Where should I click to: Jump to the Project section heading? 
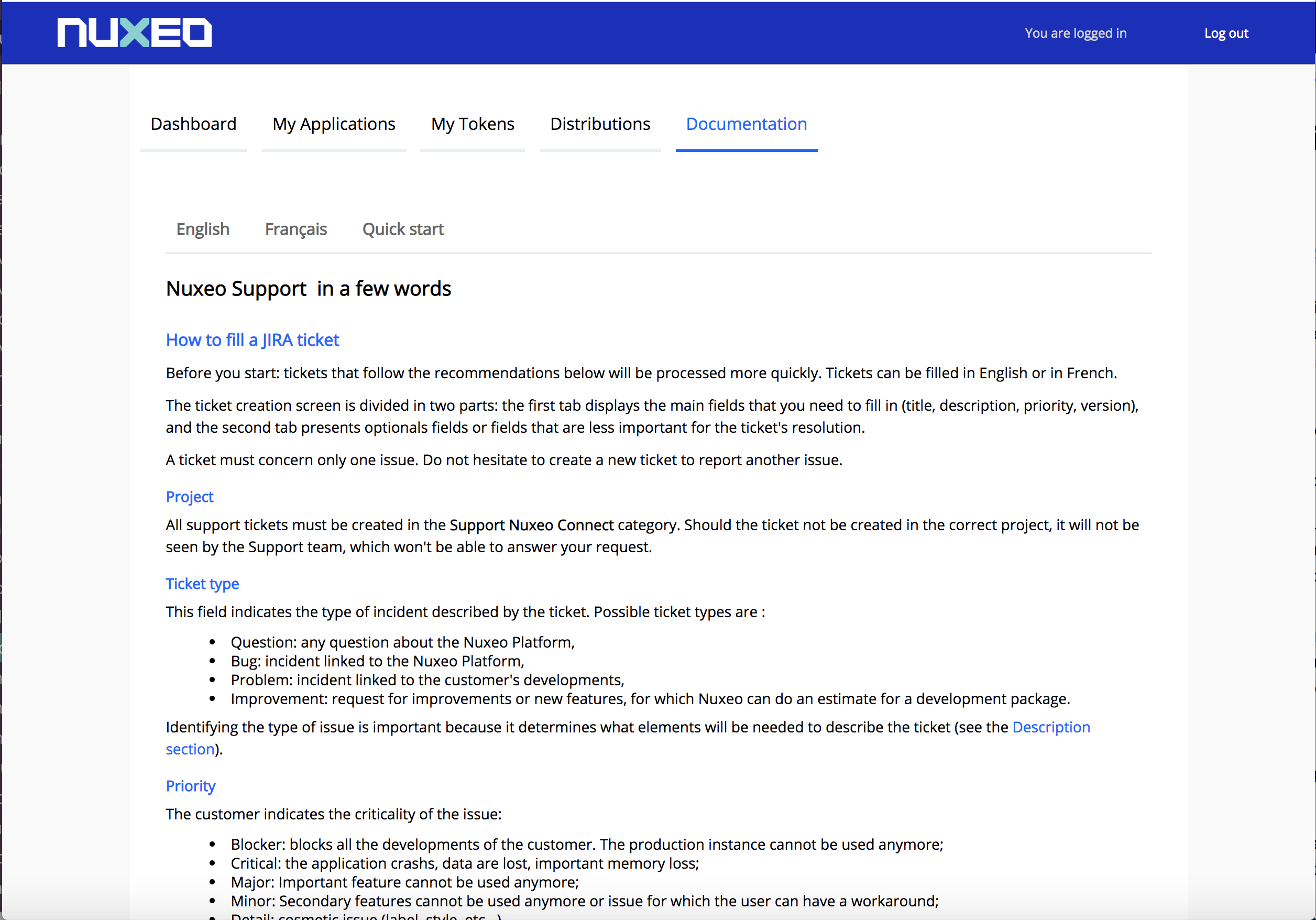point(189,497)
